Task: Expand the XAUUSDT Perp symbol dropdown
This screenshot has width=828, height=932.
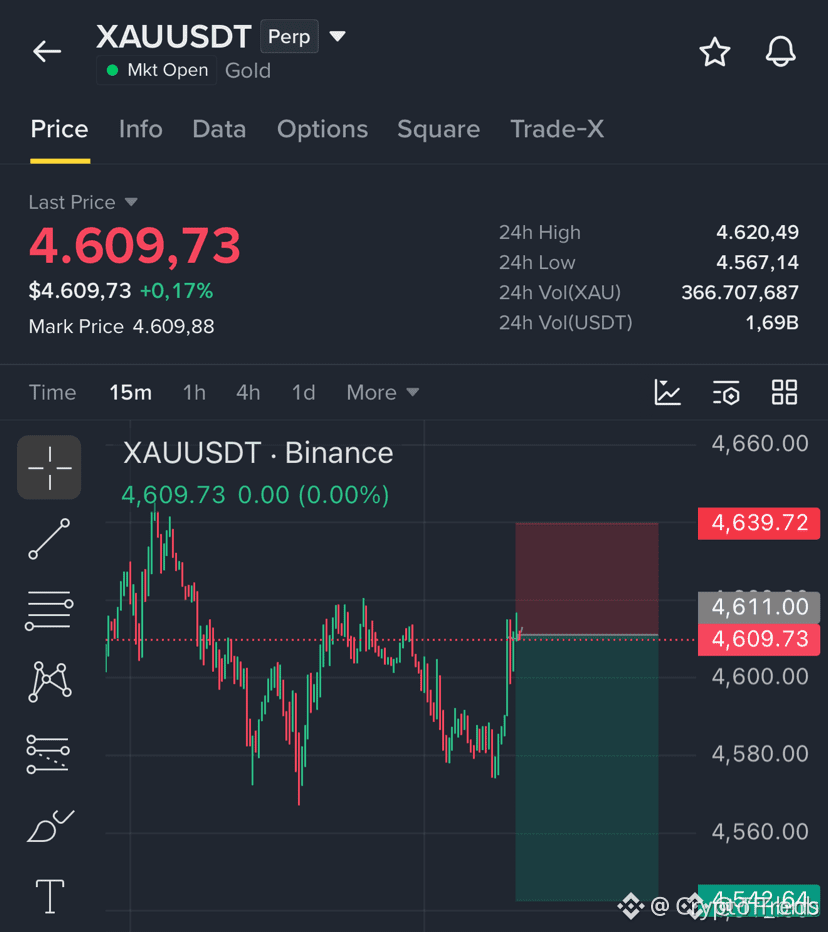Action: click(x=338, y=36)
